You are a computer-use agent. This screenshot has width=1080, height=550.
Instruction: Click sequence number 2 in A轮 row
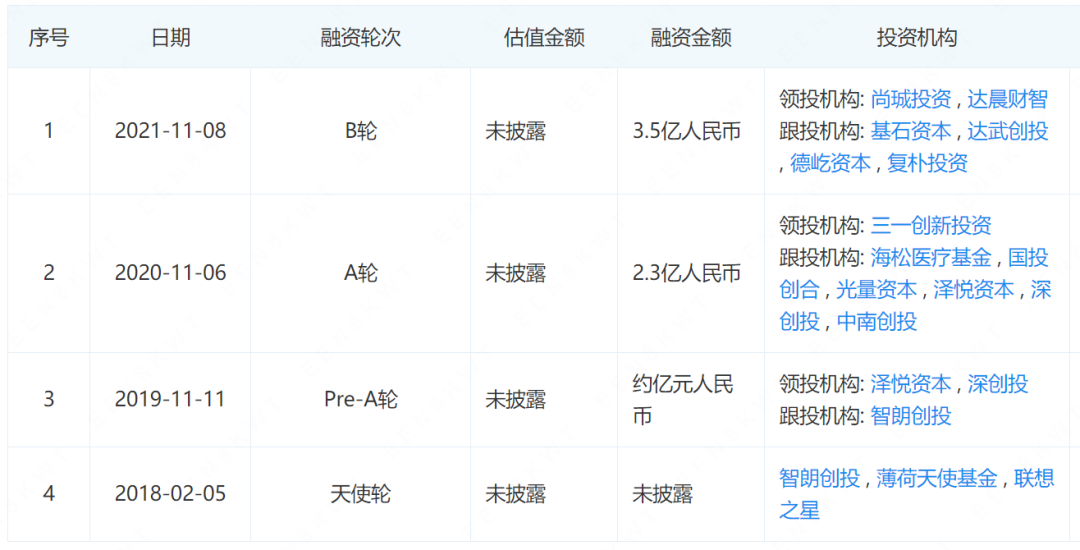48,273
